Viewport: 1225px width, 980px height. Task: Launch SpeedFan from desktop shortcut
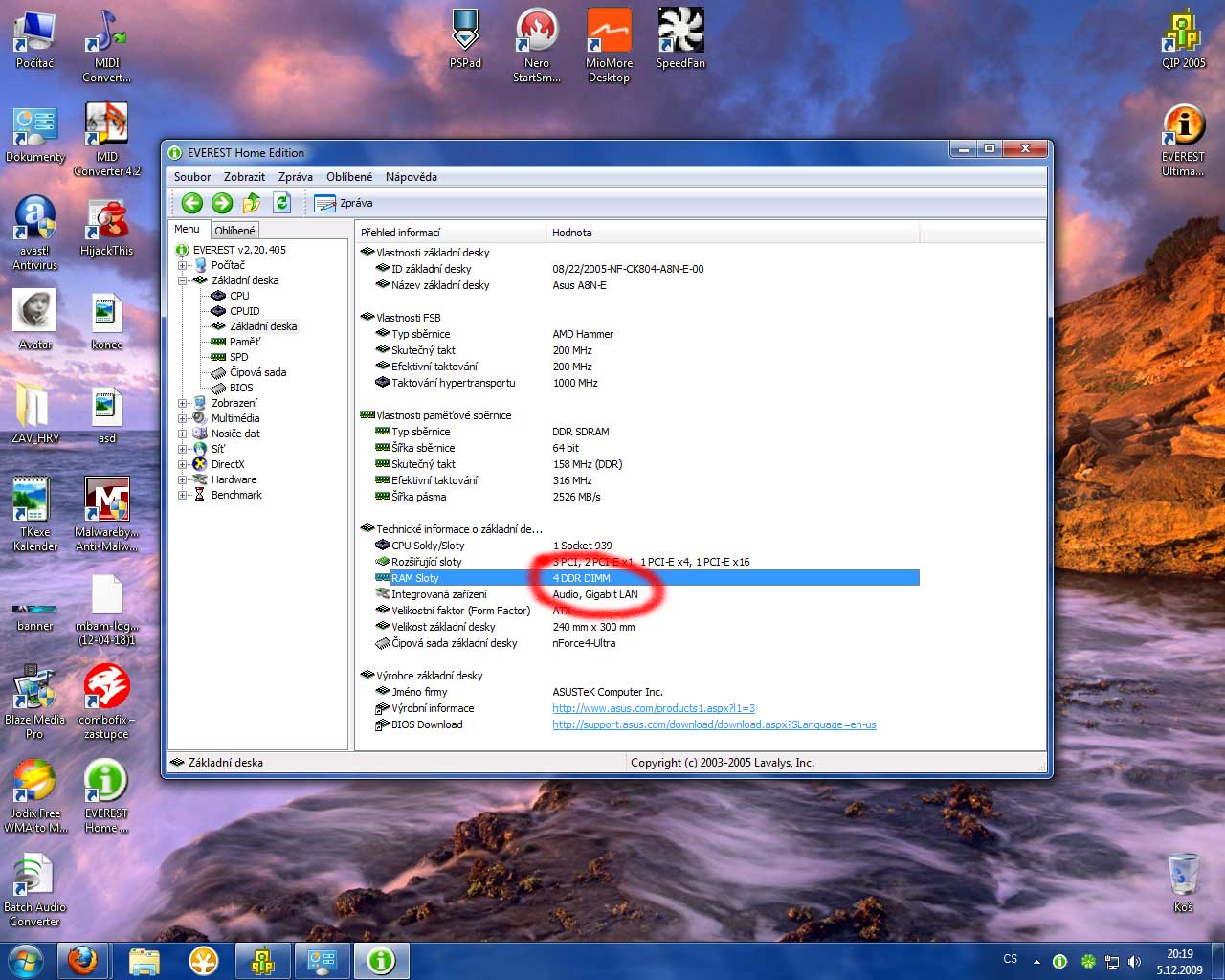[680, 38]
